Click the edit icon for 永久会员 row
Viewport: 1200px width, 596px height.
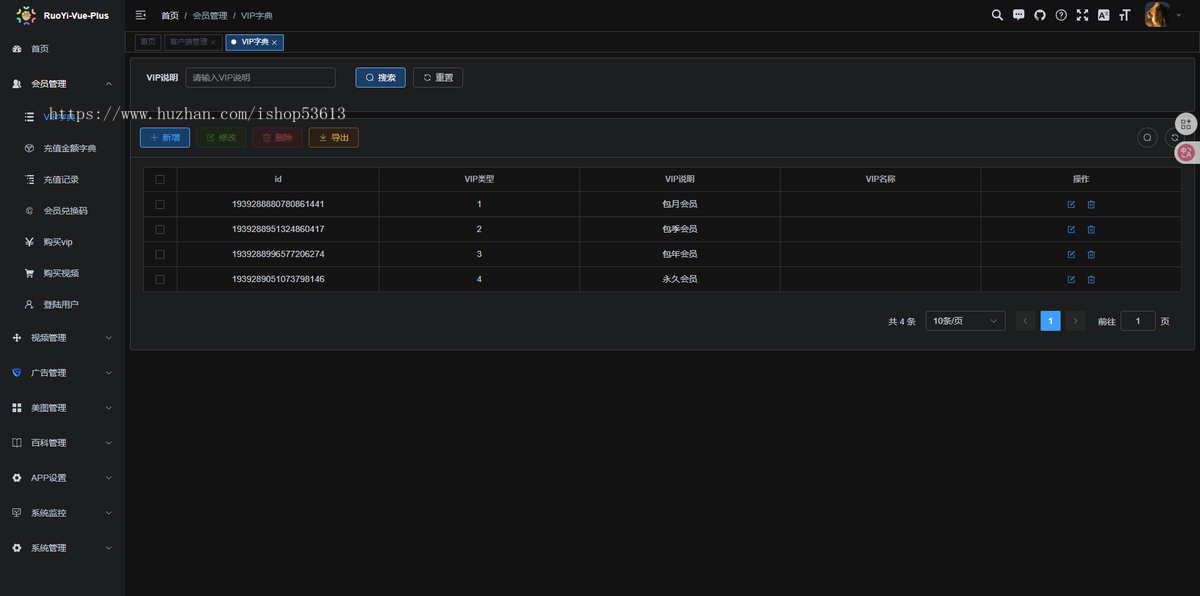[x=1071, y=279]
